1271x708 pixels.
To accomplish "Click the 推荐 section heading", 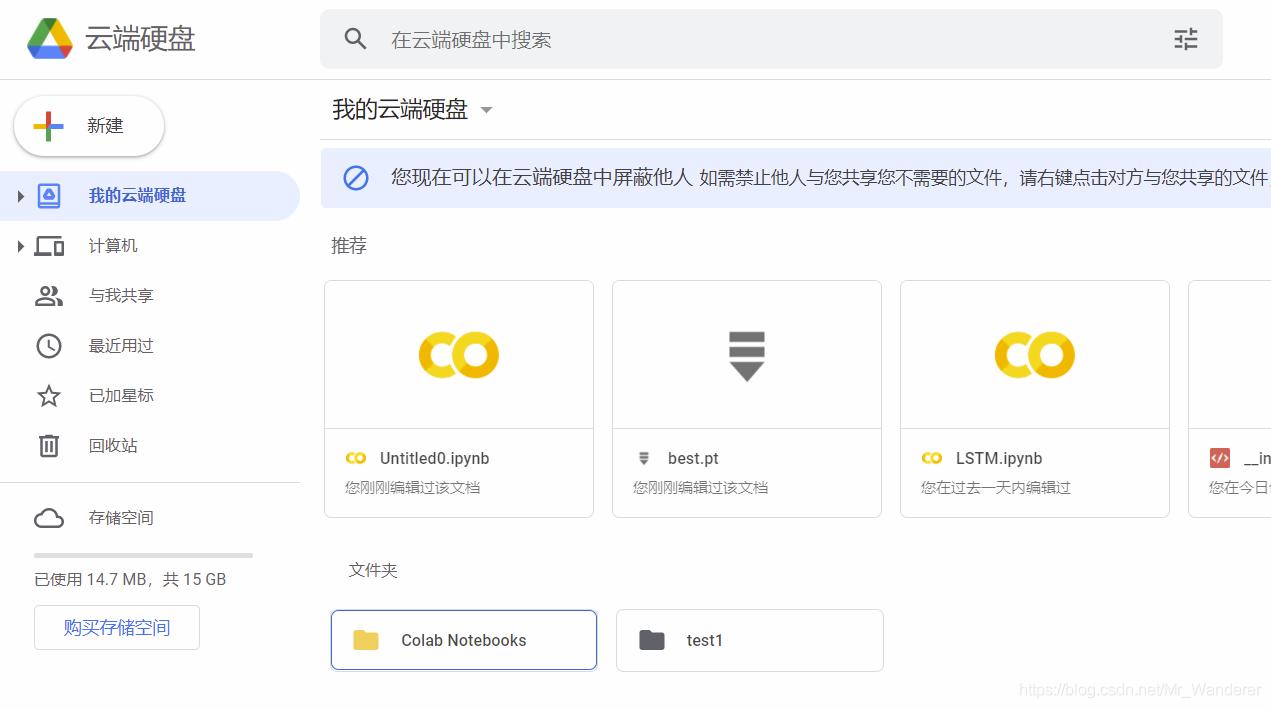I will click(349, 246).
